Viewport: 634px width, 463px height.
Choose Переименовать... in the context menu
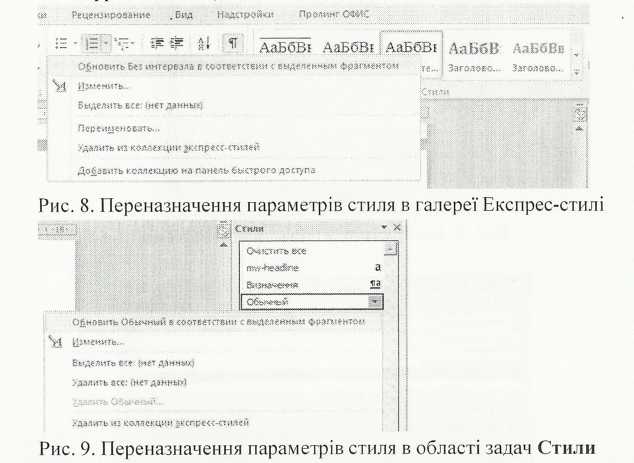118,128
